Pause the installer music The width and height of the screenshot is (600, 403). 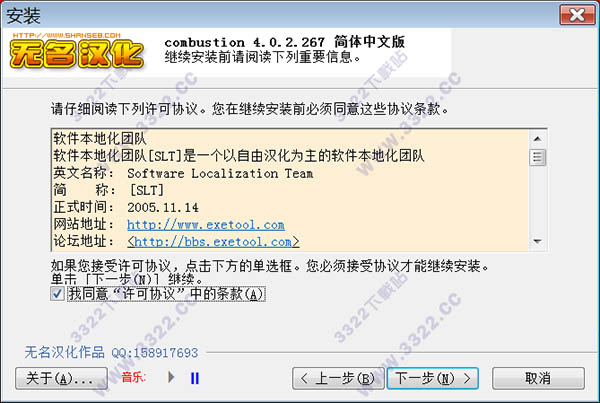(195, 378)
